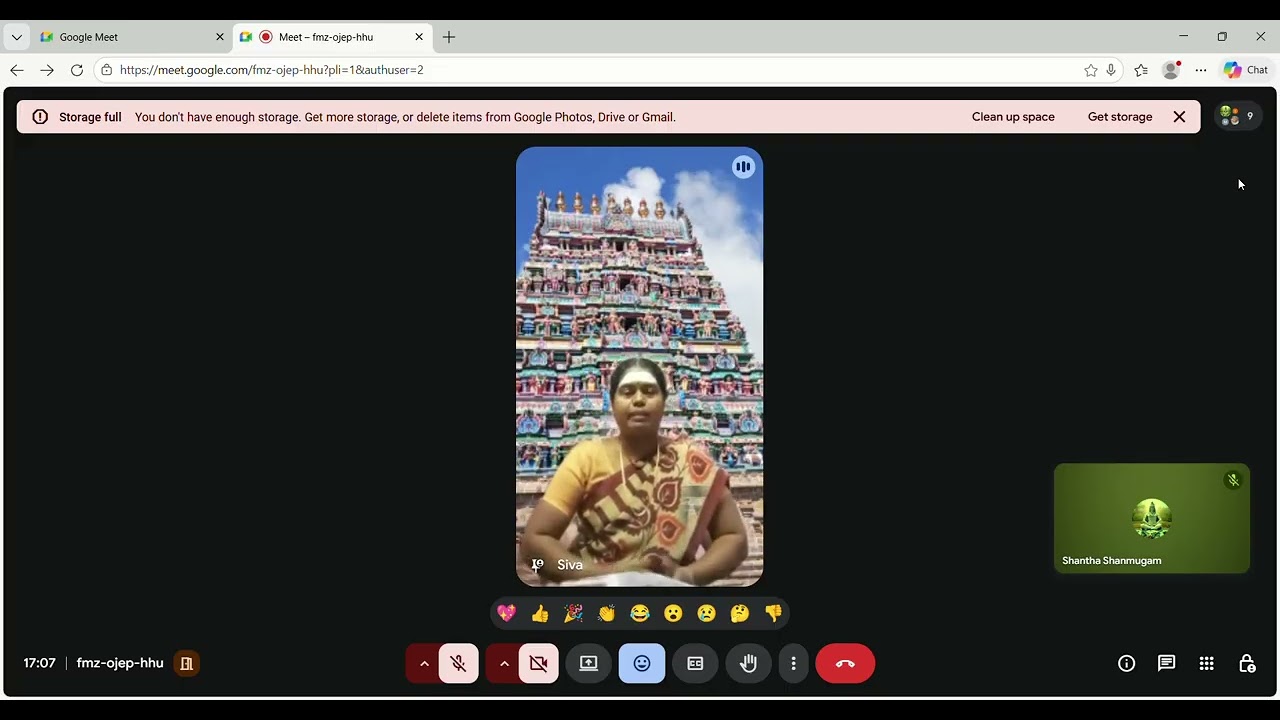The image size is (1280, 720).
Task: Click the microphone icon in address bar
Action: point(1111,70)
